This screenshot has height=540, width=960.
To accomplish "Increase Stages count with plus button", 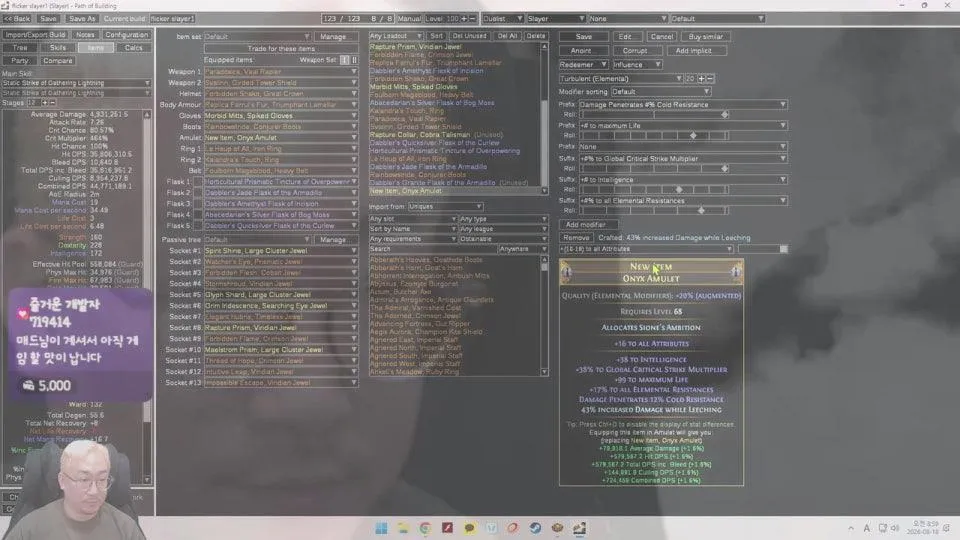I will 44,103.
